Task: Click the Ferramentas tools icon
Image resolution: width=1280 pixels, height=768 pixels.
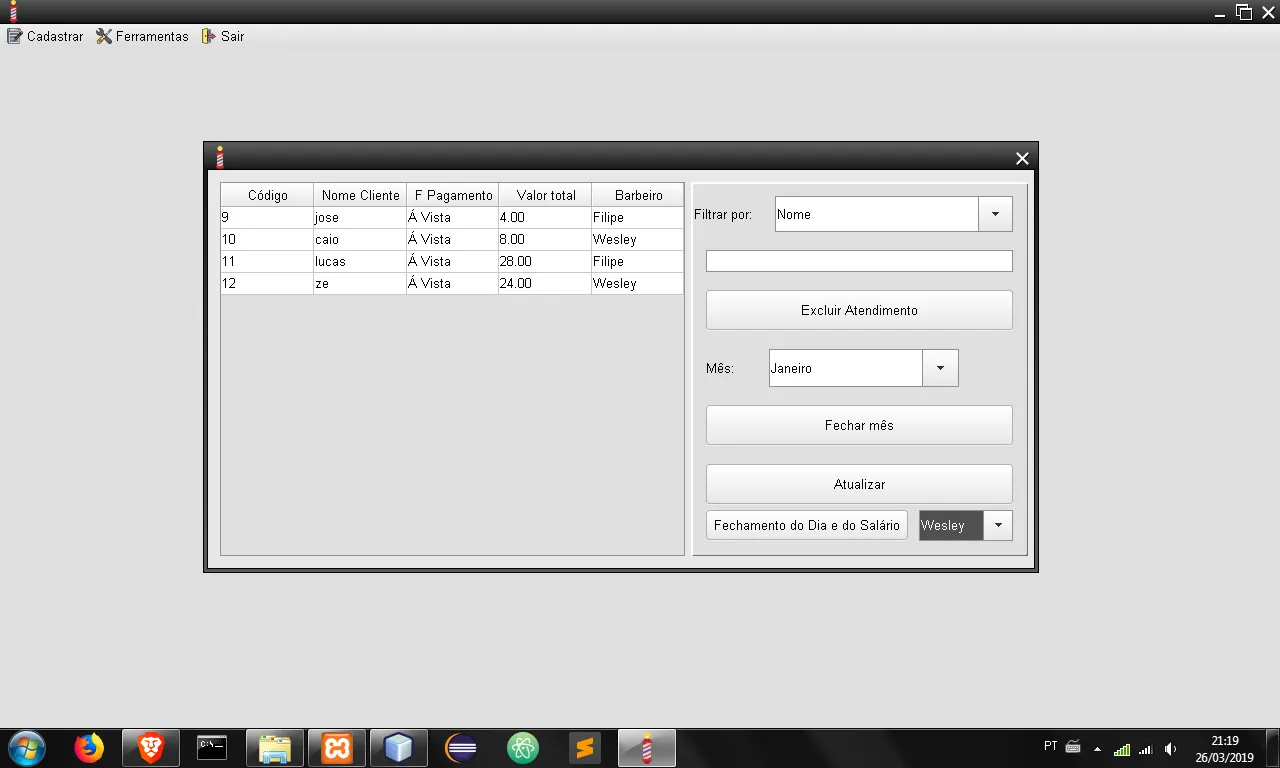Action: pos(104,36)
